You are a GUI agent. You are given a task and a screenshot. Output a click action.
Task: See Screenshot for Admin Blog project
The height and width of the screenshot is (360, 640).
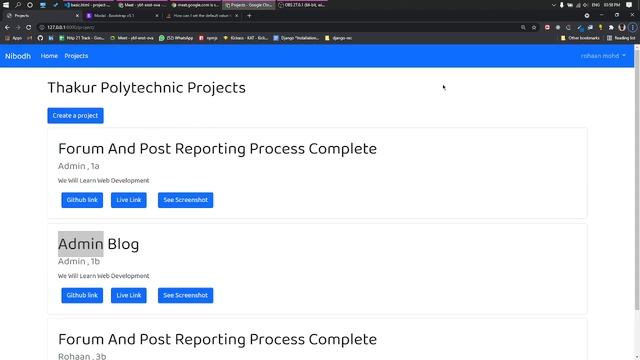[x=185, y=296]
